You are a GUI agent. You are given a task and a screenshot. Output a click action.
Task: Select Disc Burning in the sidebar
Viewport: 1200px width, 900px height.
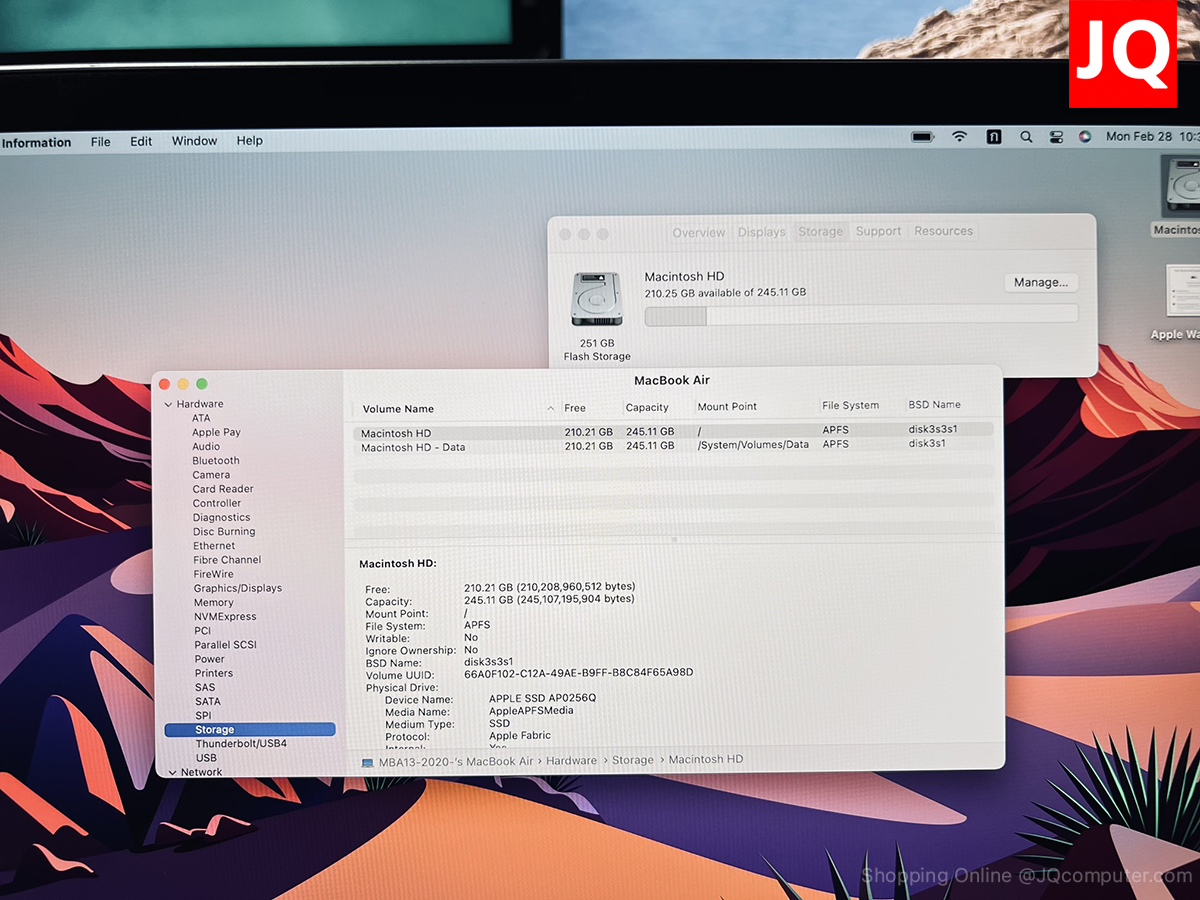(224, 531)
